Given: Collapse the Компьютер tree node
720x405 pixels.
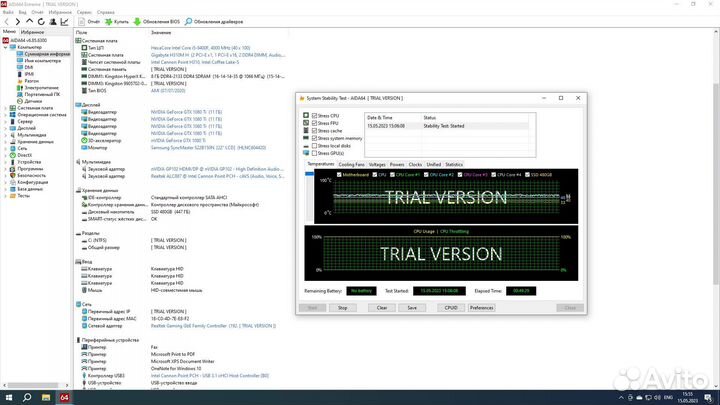Looking at the screenshot, I should 6,47.
